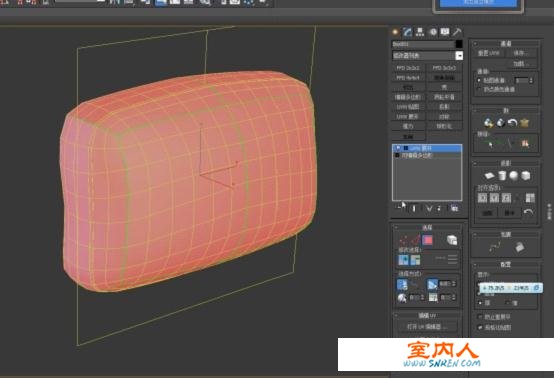Click the object name field

tap(423, 44)
